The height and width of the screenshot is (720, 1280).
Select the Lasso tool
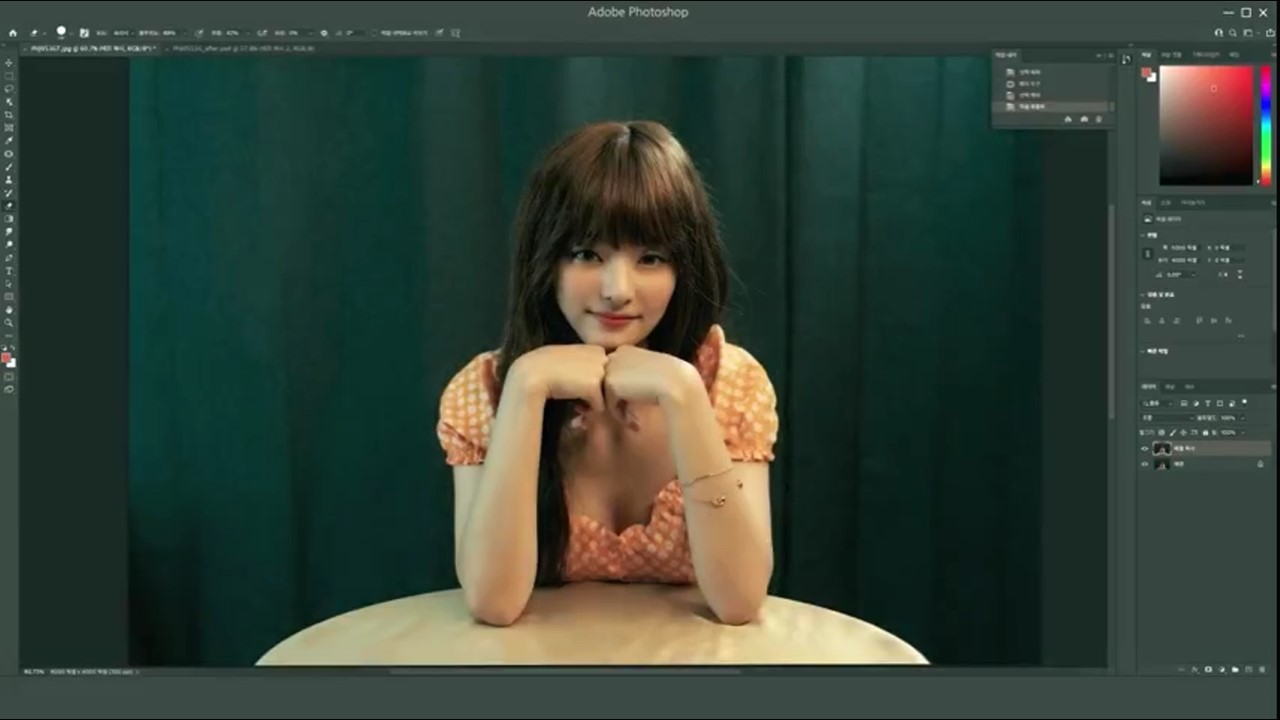[x=9, y=88]
